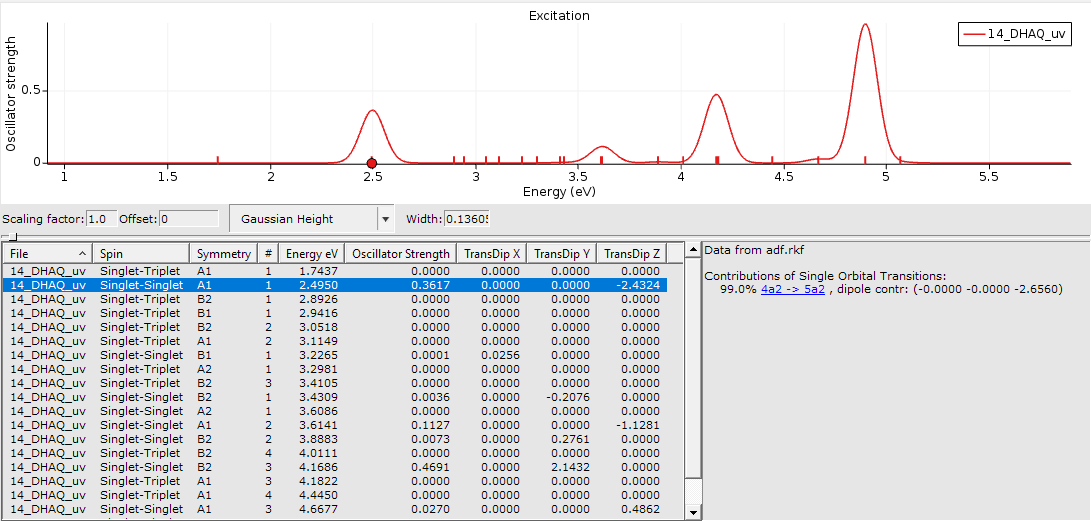Select the row with energy 4.4450
1091x521 pixels.
point(335,495)
